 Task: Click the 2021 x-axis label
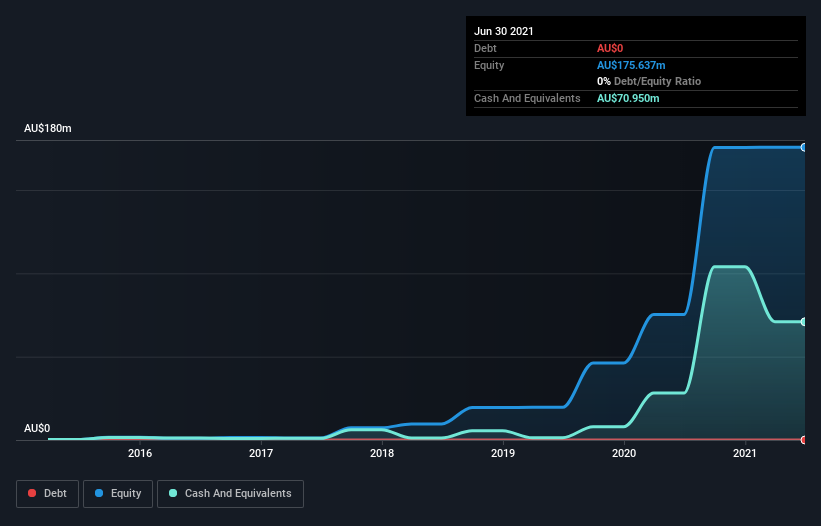click(x=745, y=453)
